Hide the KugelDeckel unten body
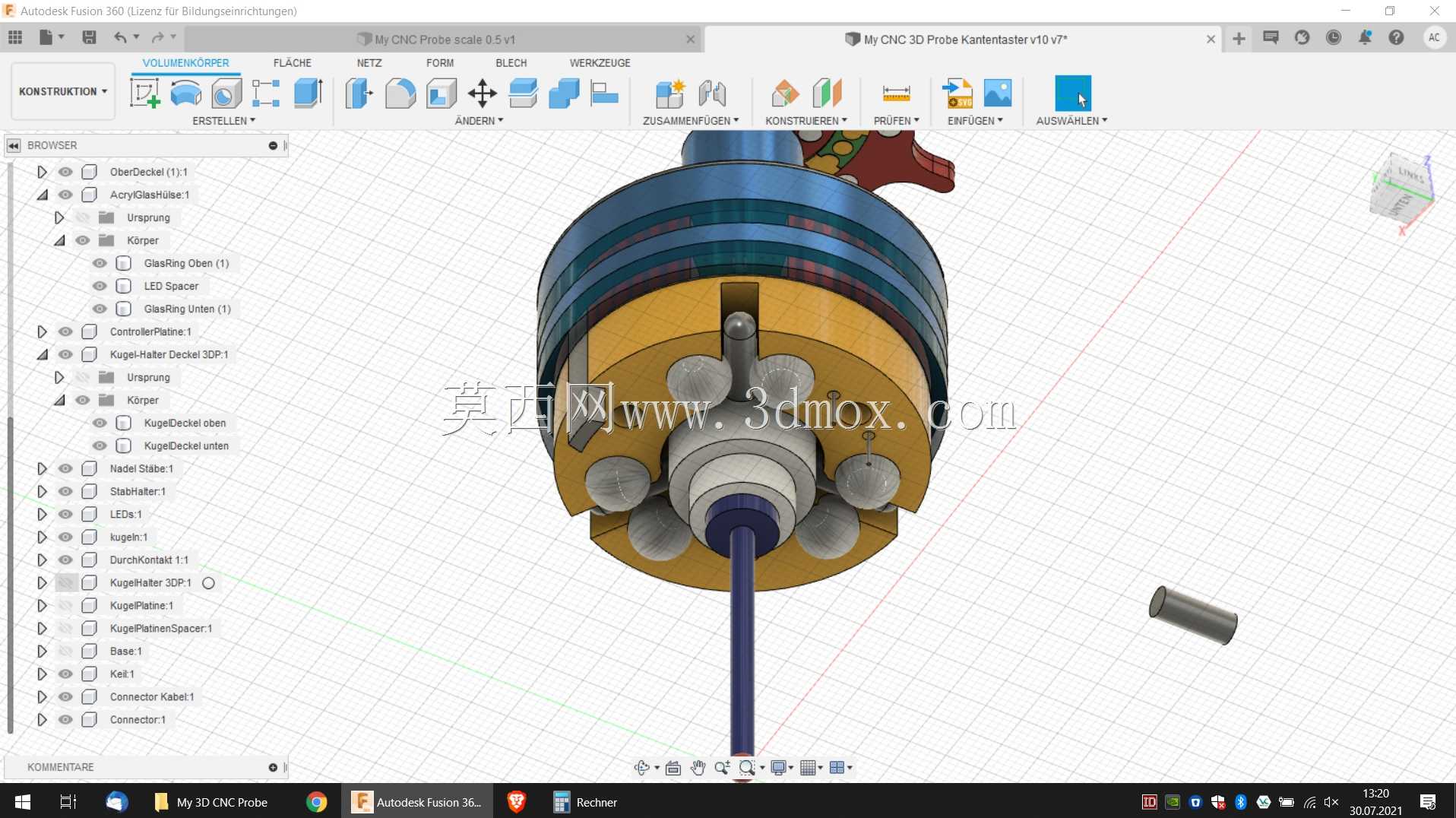The image size is (1456, 818). pos(100,445)
